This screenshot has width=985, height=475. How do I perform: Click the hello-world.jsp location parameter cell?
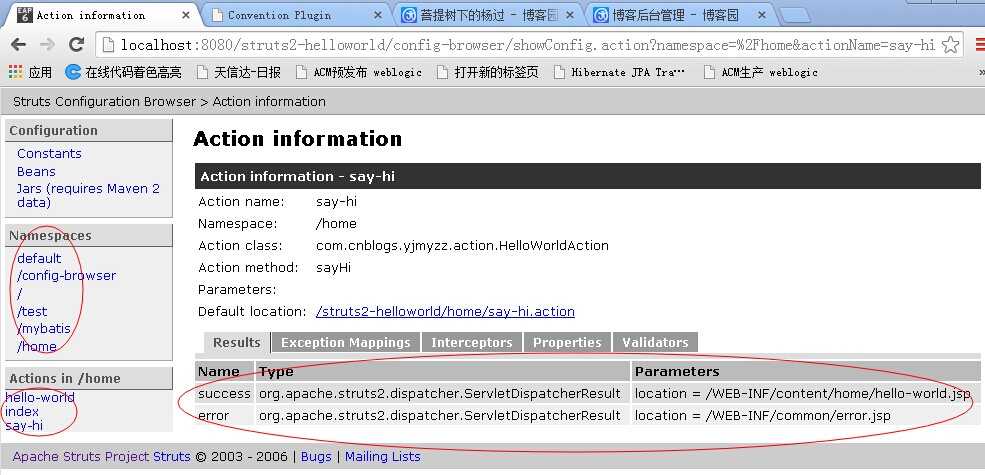point(805,393)
